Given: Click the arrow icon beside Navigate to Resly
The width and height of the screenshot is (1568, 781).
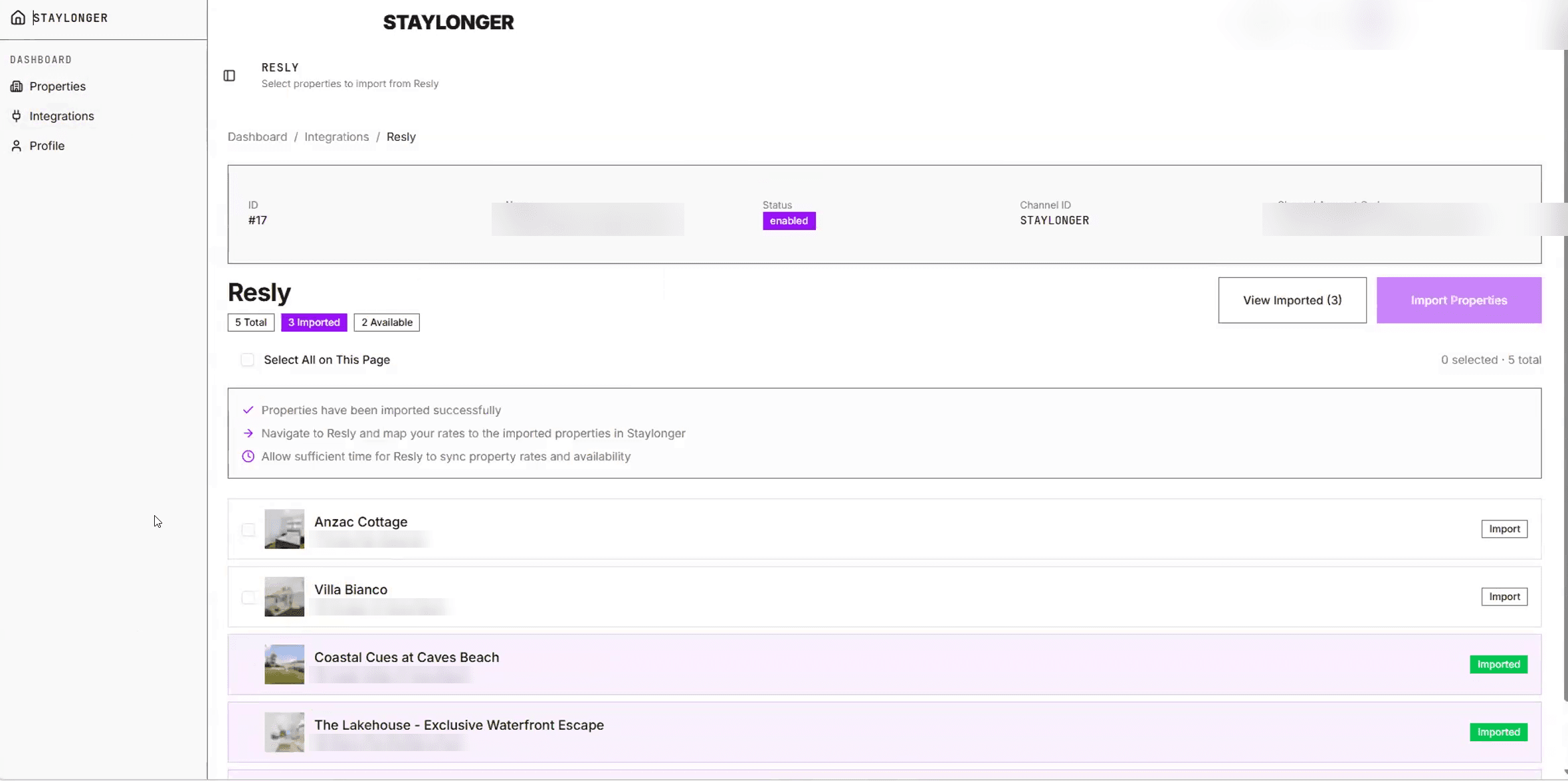Looking at the screenshot, I should [248, 434].
